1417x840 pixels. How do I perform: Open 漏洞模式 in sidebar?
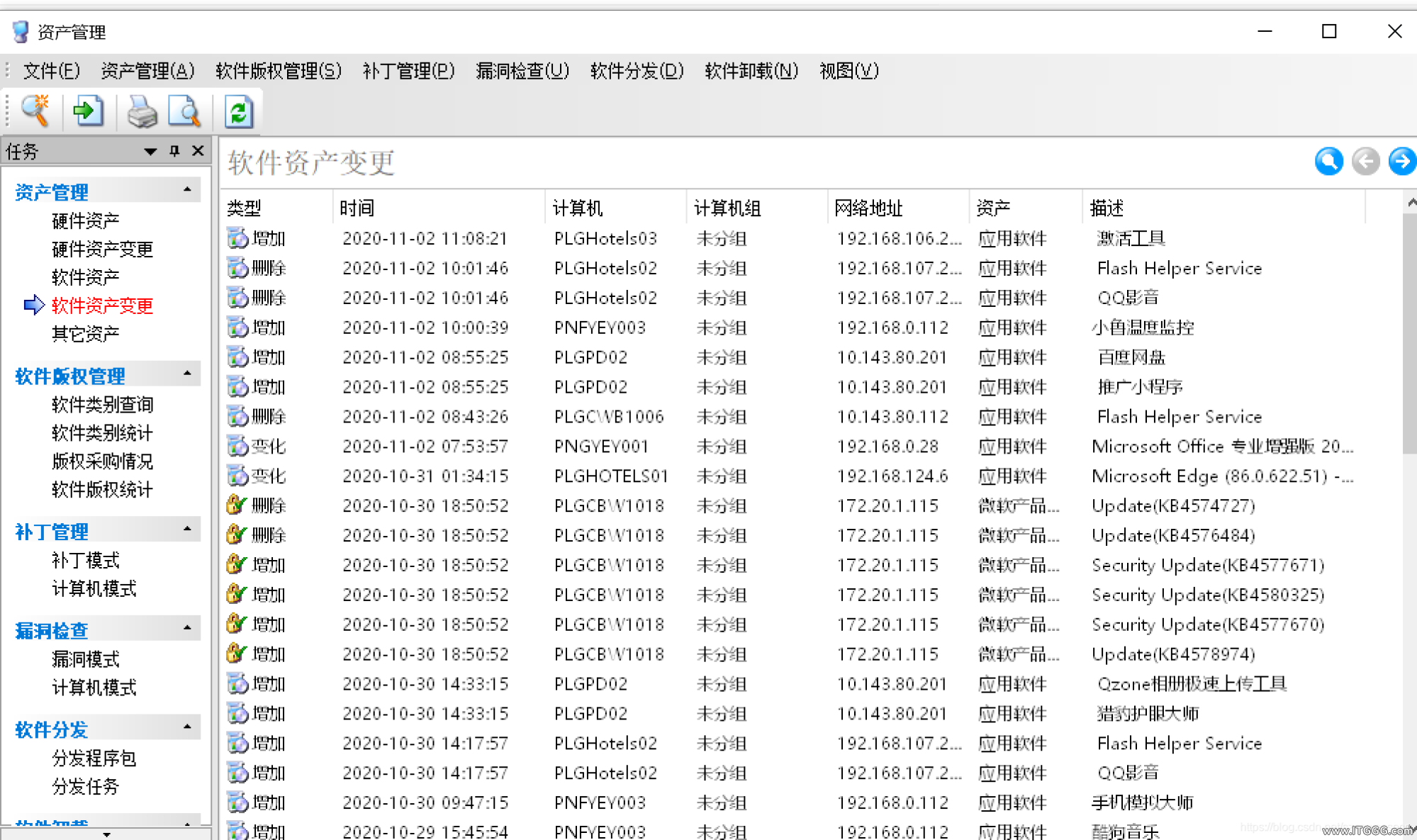[86, 659]
